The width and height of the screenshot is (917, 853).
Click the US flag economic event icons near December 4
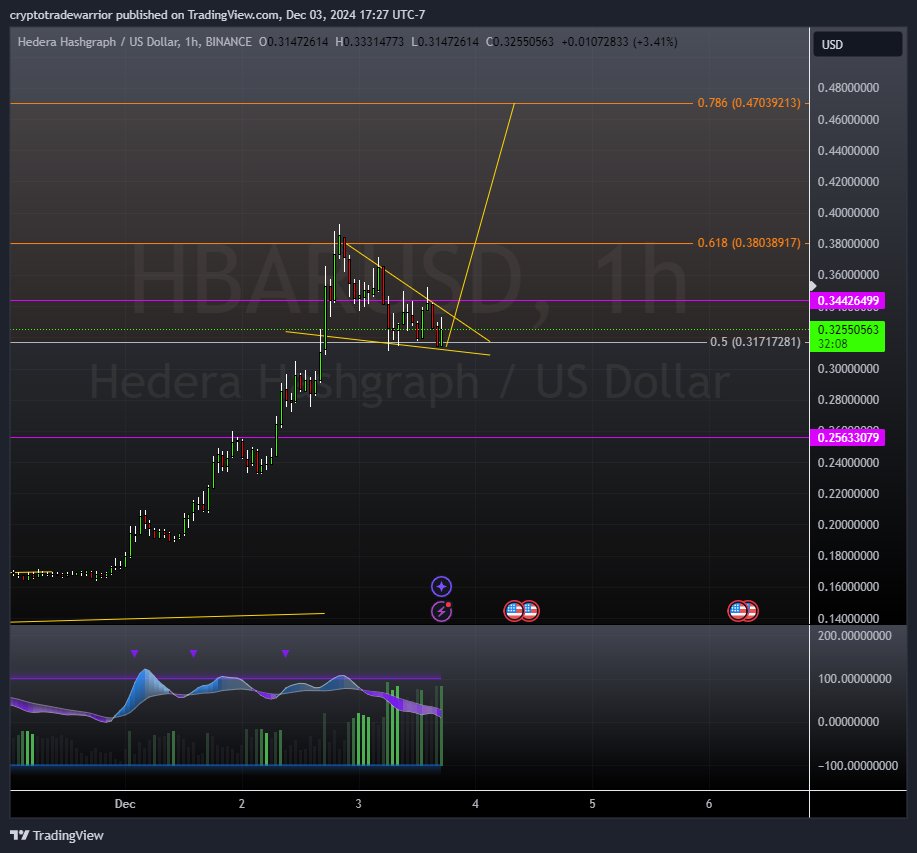520,610
